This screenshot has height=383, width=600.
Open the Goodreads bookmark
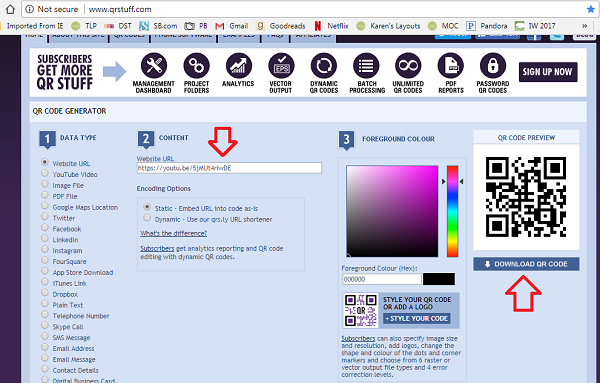281,26
